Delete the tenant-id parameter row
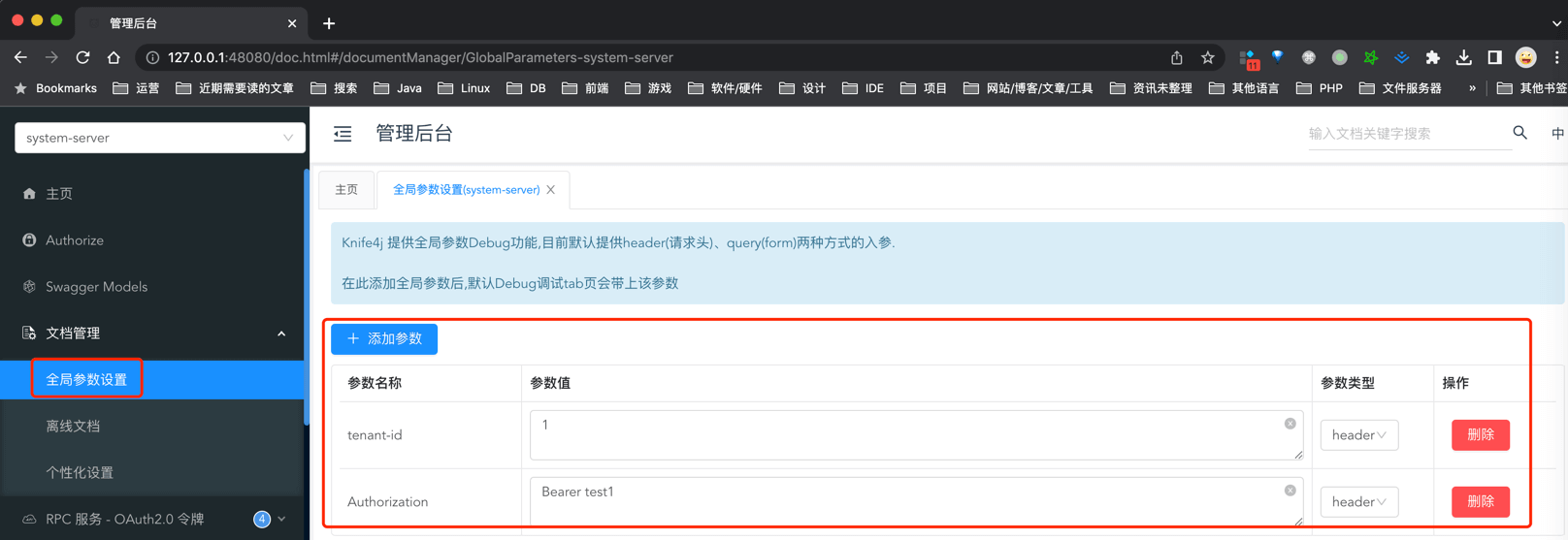This screenshot has height=540, width=1568. [1480, 435]
